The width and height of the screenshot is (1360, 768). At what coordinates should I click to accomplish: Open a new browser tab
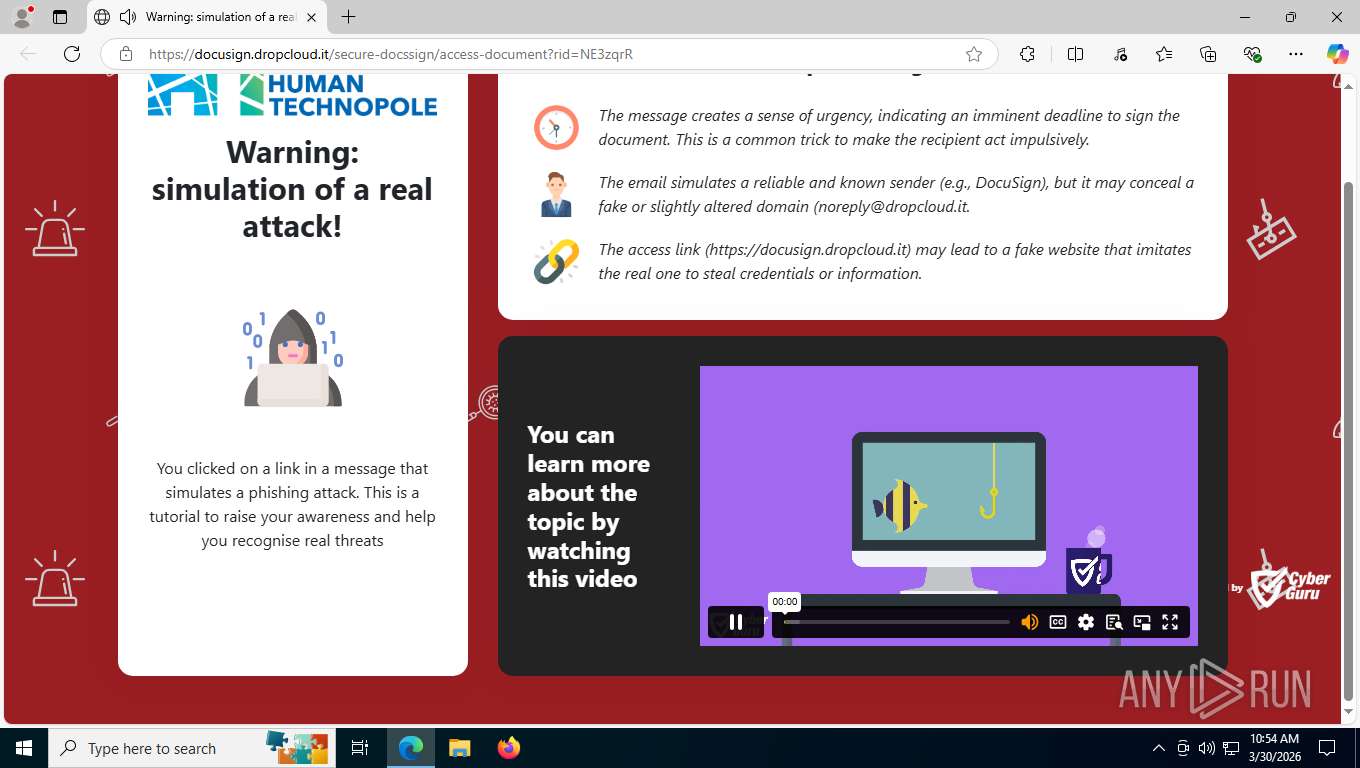click(348, 17)
